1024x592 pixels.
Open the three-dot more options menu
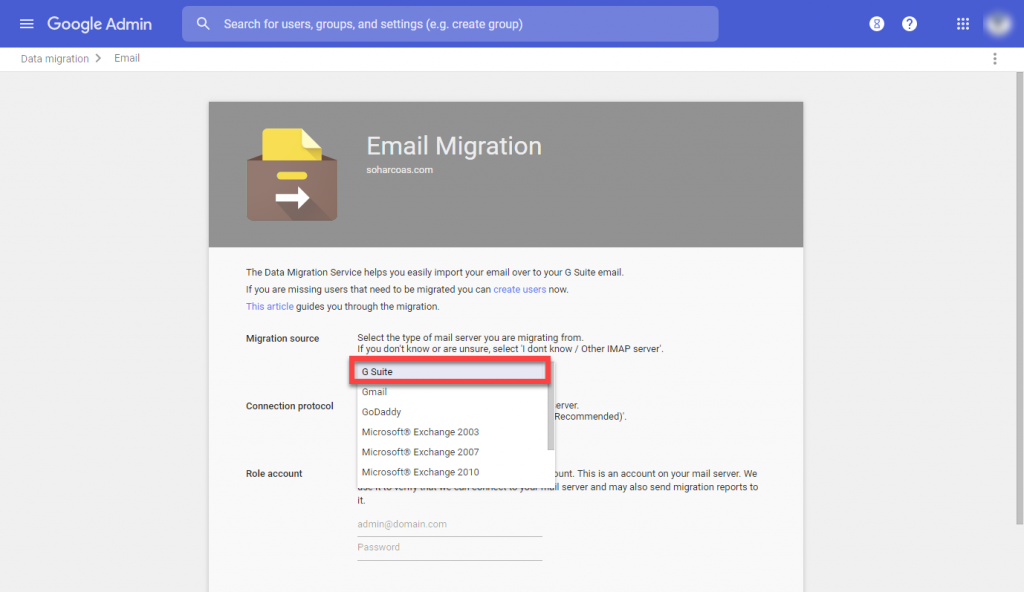coord(995,59)
